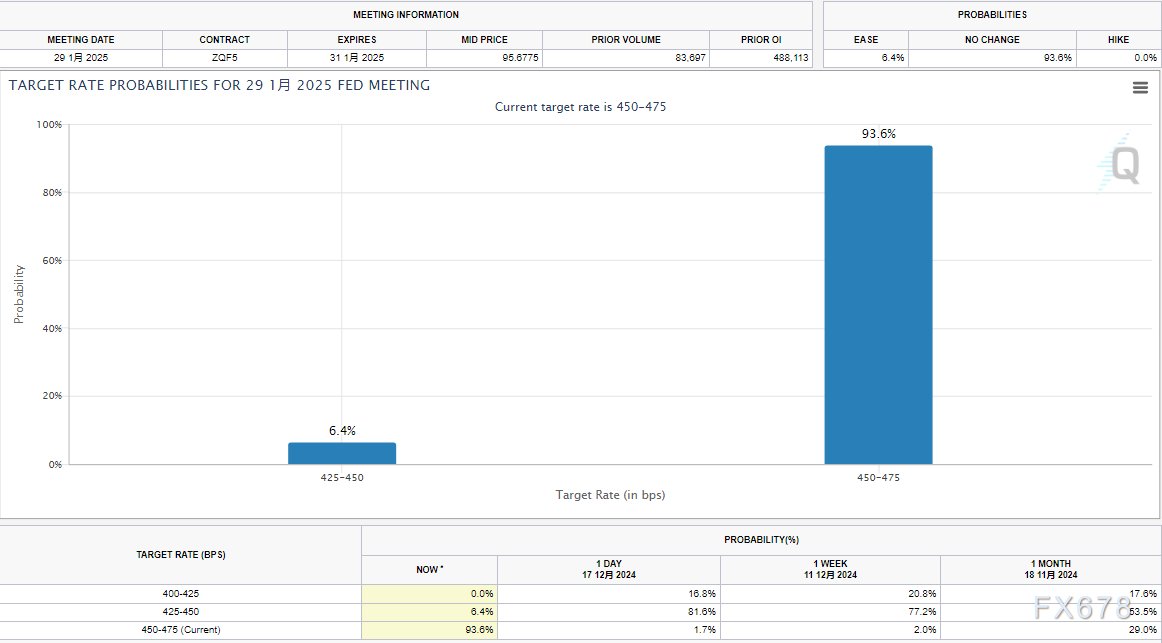Click the chart title for 29 1月 2025 meeting

point(220,86)
